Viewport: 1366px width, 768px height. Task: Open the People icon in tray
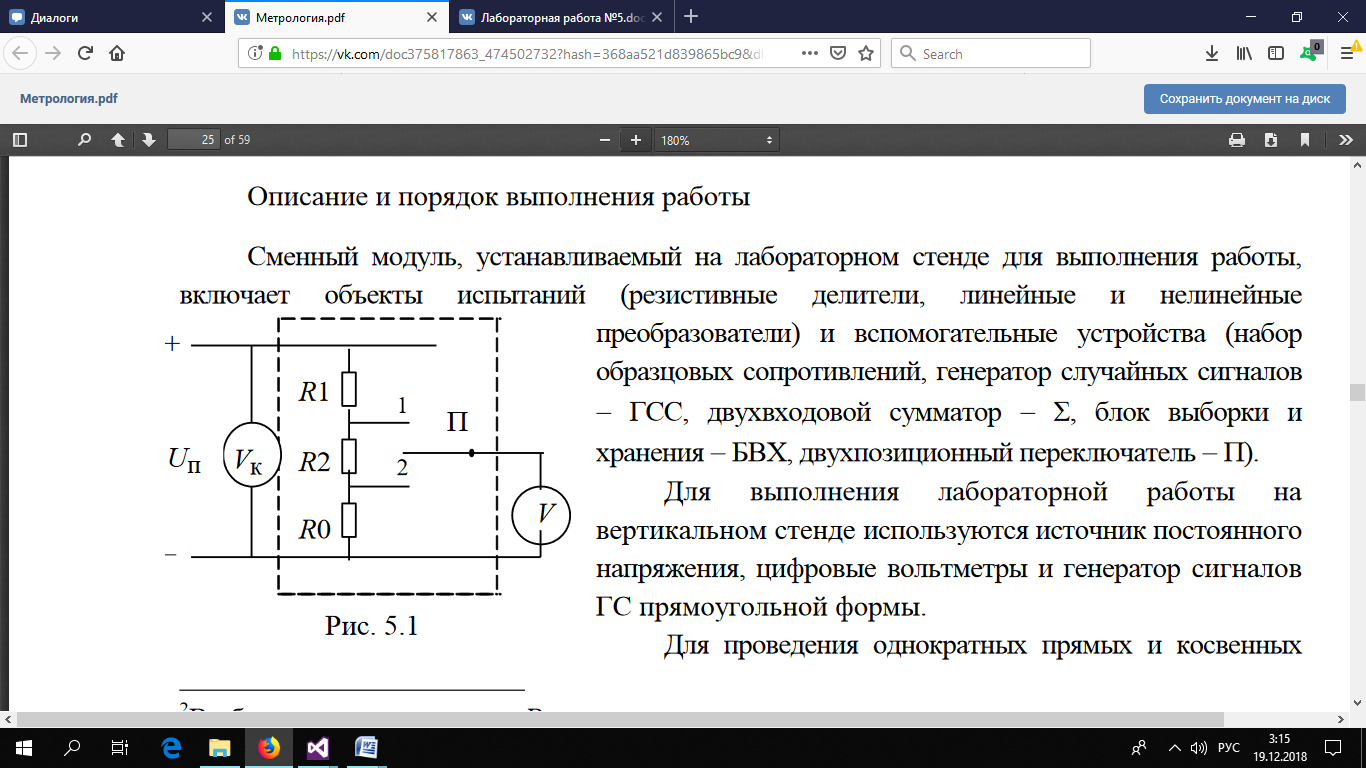1138,748
